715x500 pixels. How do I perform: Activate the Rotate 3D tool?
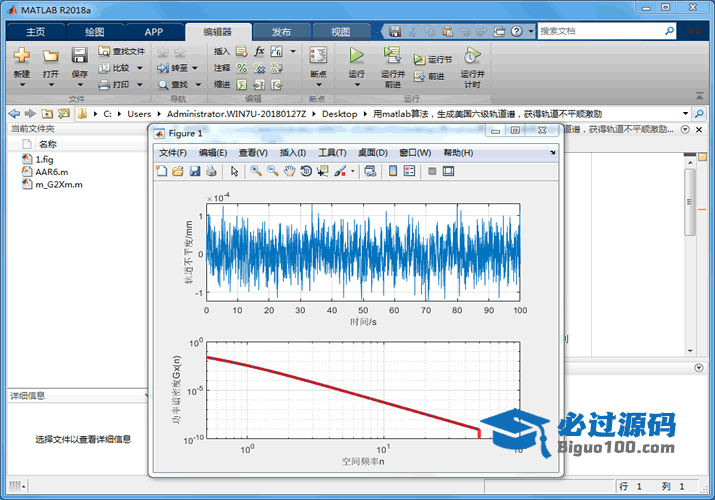306,171
